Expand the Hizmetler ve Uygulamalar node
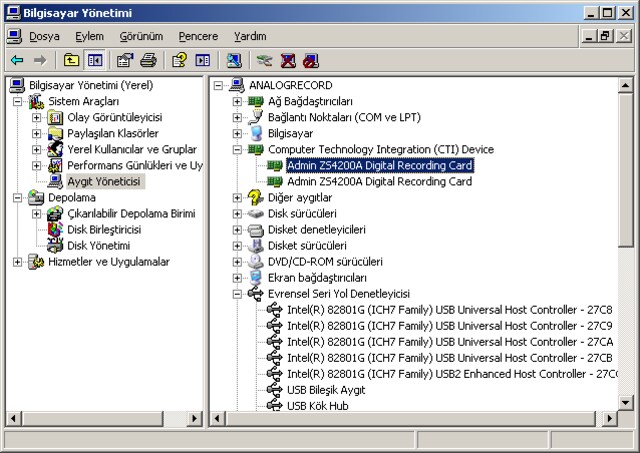The width and height of the screenshot is (640, 453). [x=17, y=262]
